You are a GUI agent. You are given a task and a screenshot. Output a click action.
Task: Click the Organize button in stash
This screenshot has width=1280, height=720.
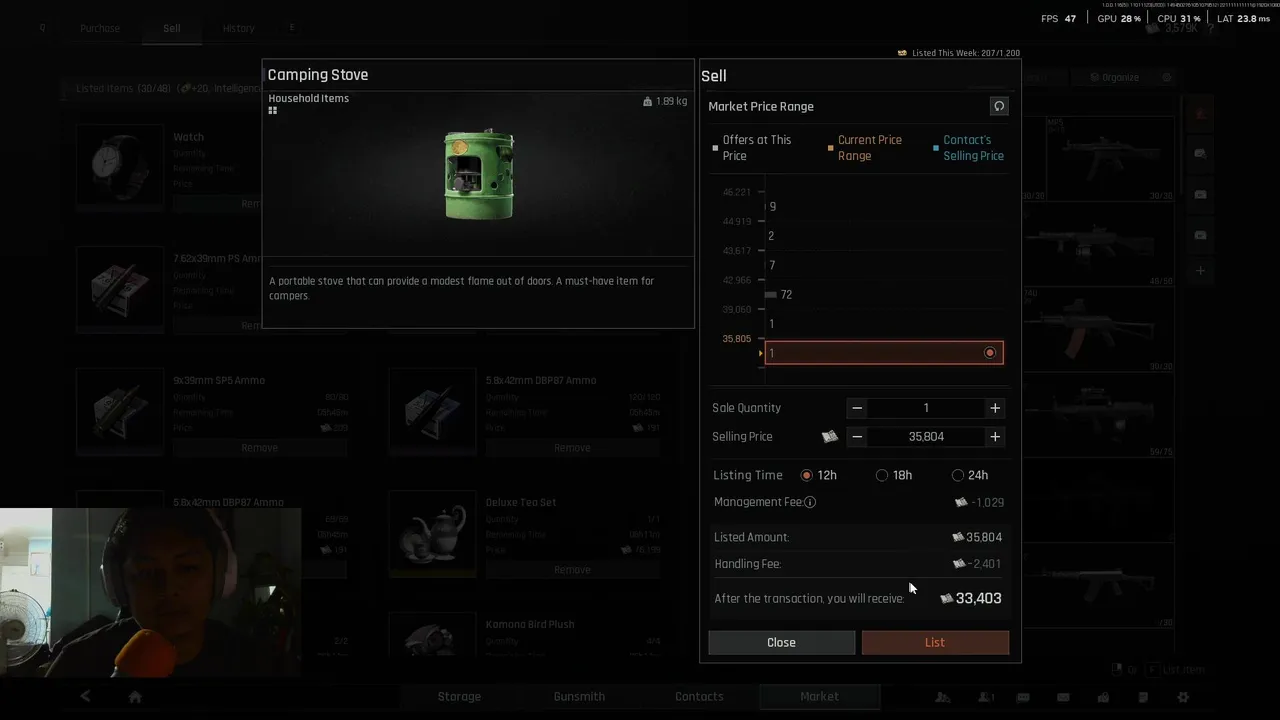pyautogui.click(x=1114, y=77)
